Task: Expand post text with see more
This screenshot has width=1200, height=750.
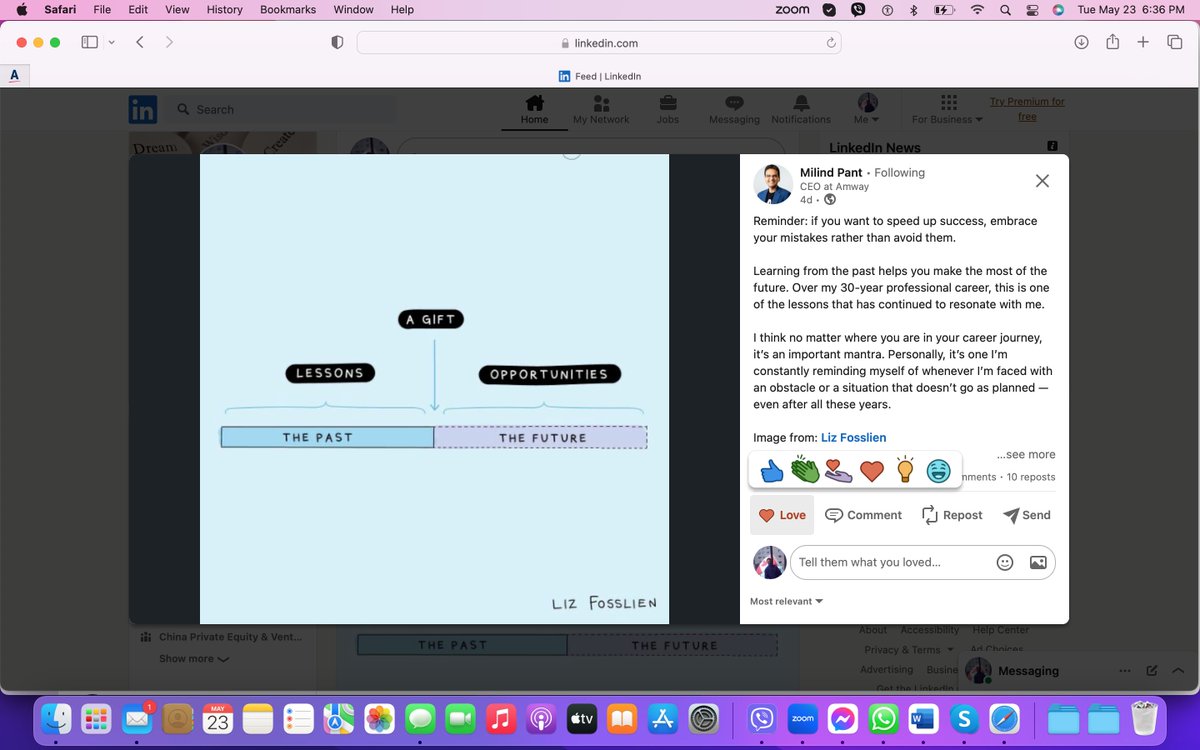Action: tap(1026, 454)
